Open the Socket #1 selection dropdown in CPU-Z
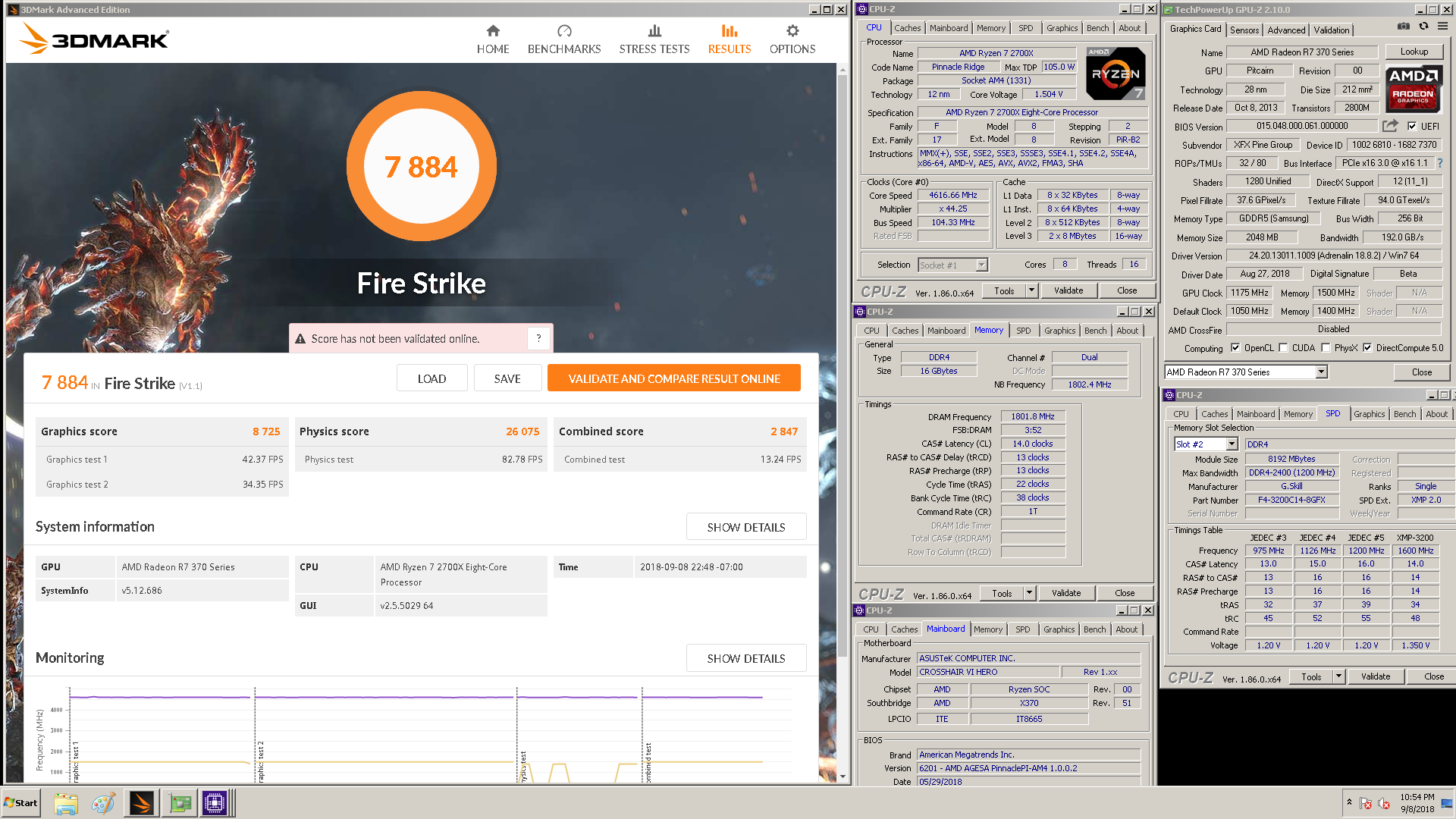 [x=982, y=265]
